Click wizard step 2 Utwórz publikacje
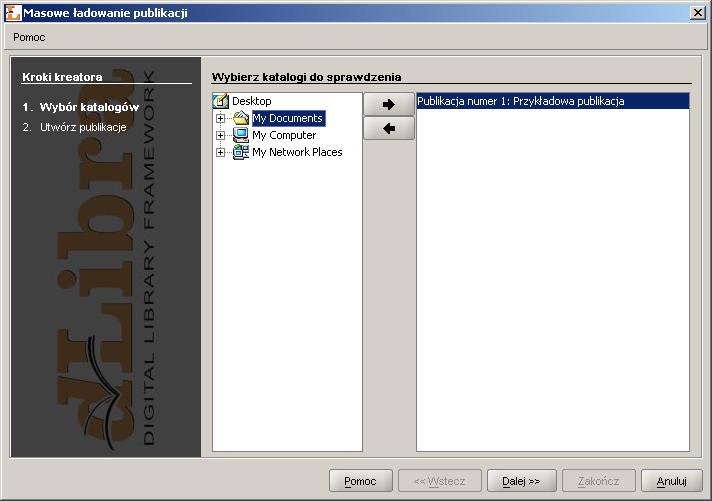 (74, 127)
